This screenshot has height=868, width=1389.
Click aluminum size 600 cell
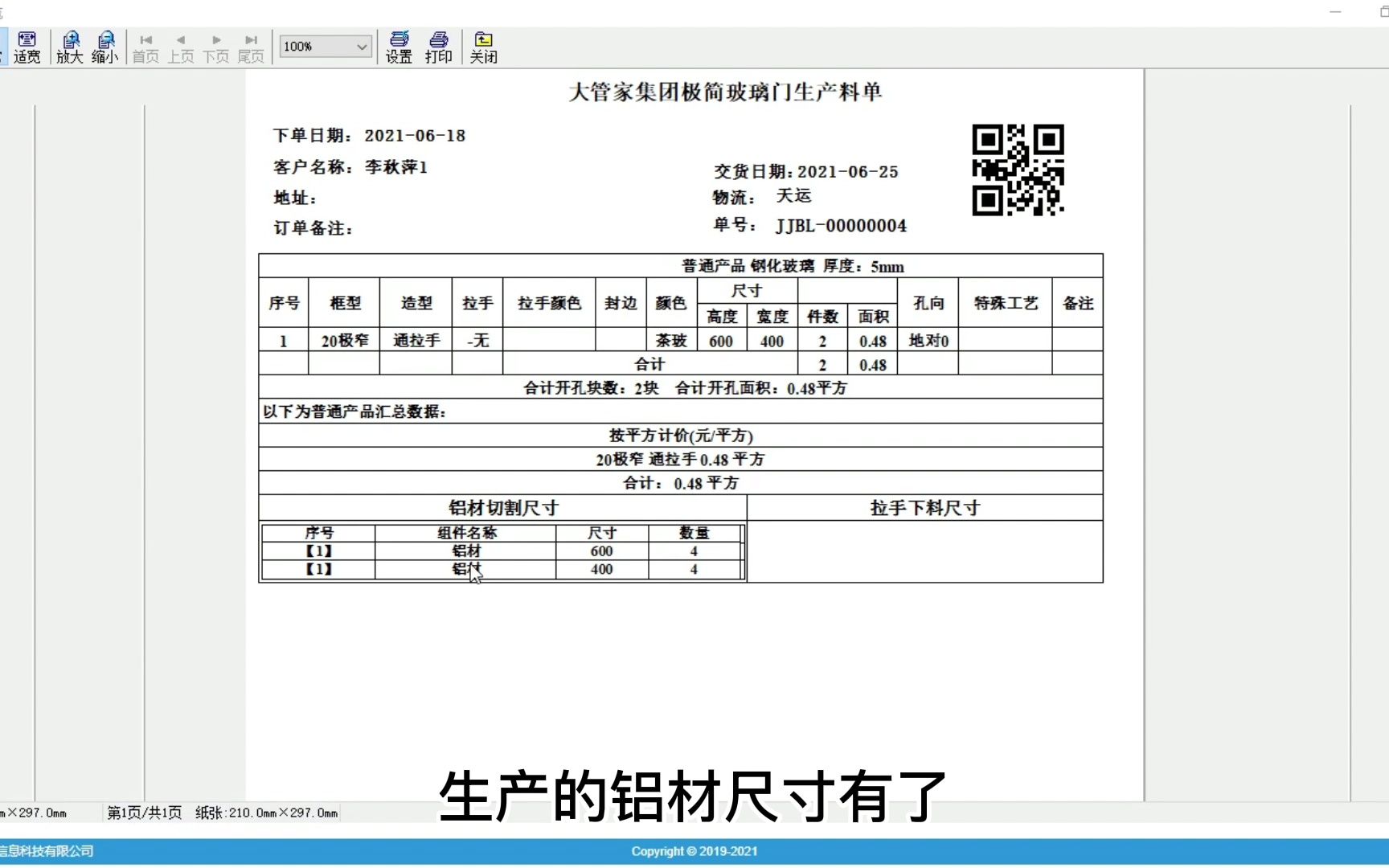[x=602, y=551]
